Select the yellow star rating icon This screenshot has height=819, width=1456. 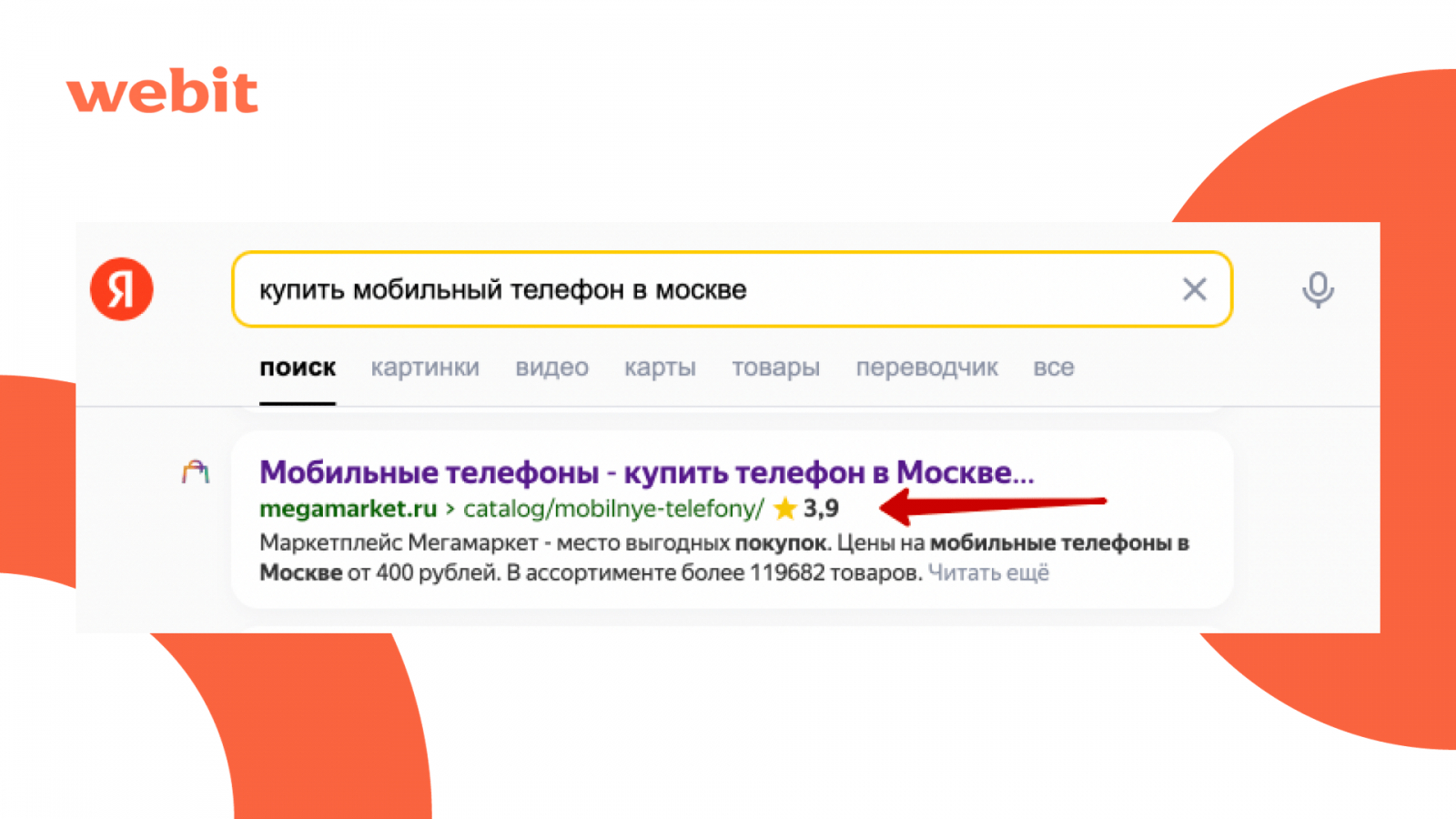784,508
